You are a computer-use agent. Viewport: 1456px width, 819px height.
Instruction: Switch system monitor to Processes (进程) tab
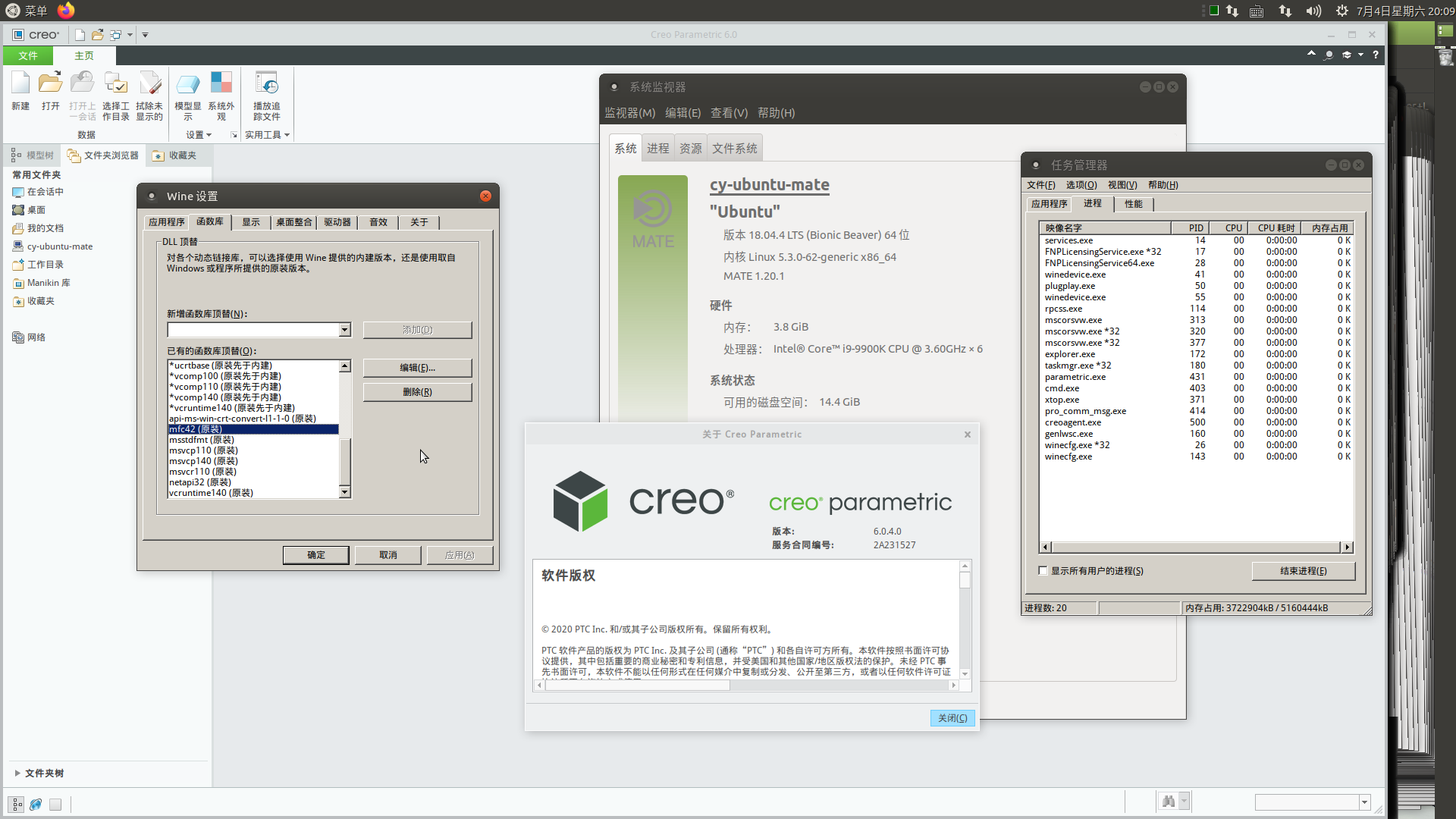pyautogui.click(x=658, y=149)
